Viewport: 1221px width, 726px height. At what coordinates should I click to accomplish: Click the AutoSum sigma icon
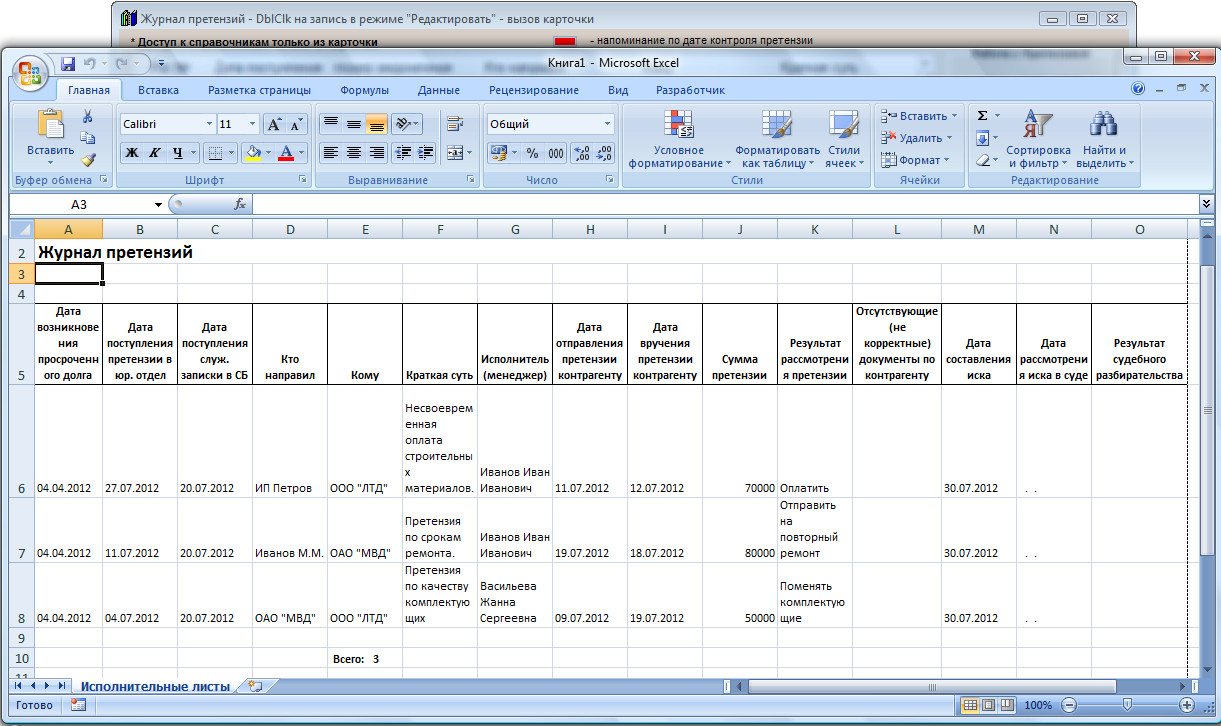click(982, 116)
